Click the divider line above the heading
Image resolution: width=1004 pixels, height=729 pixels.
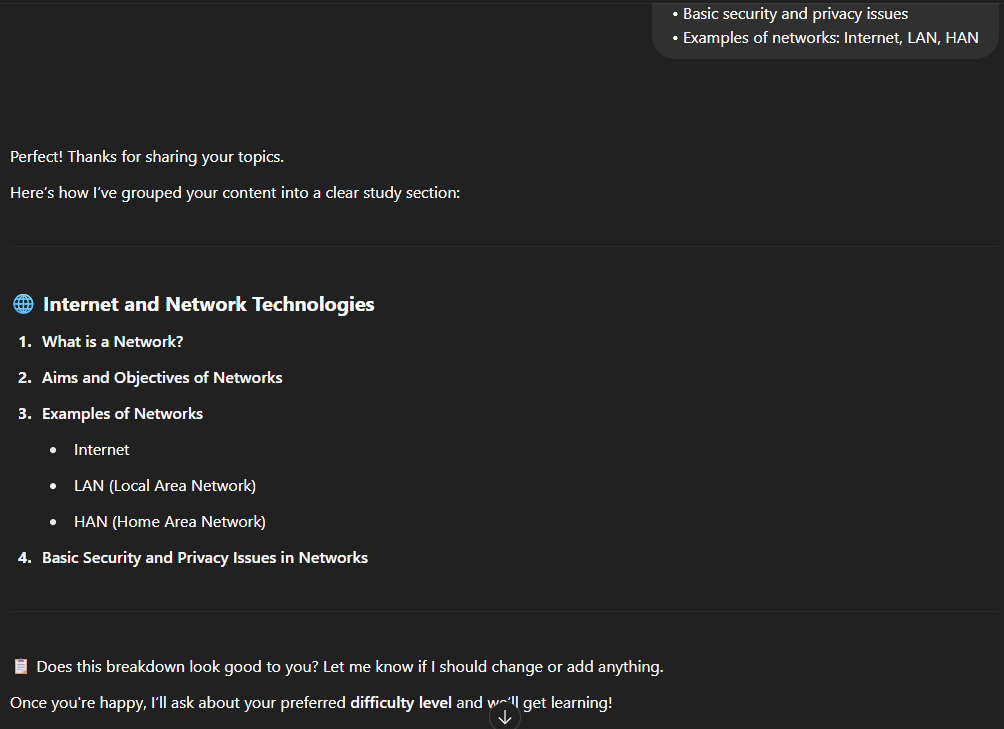502,247
